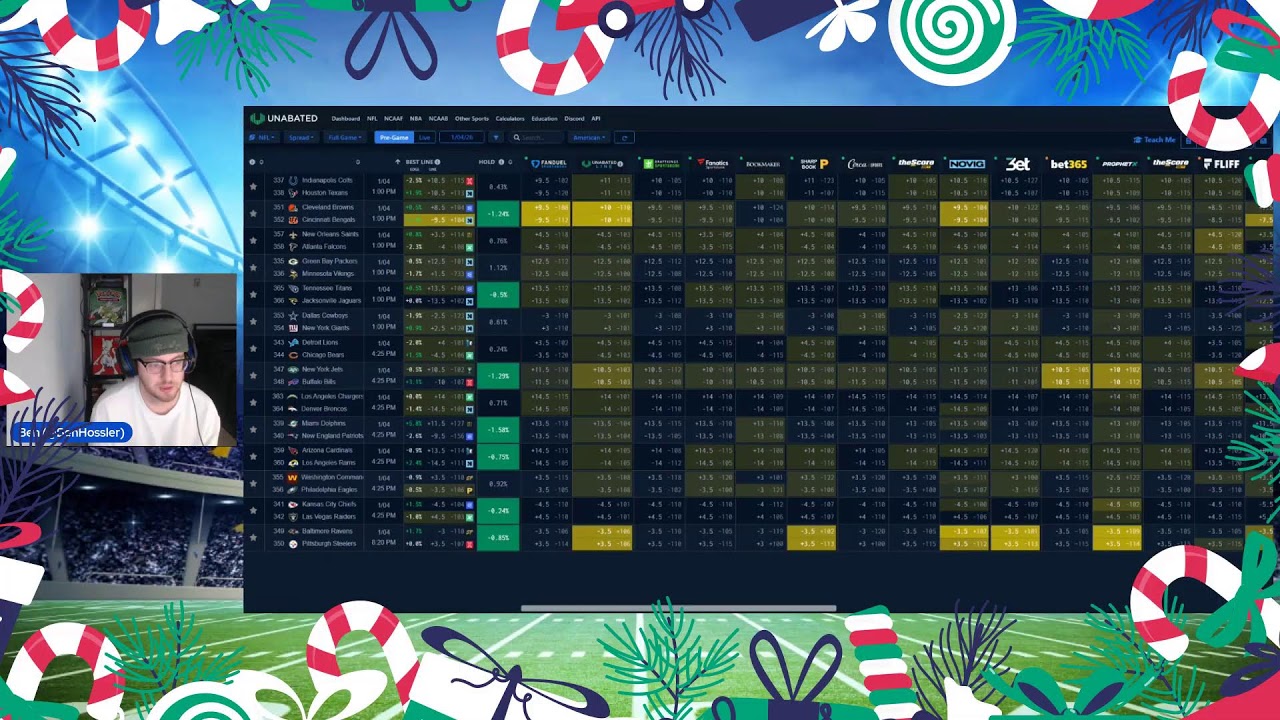The height and width of the screenshot is (720, 1280).
Task: Open the Dashboard nav item
Action: 345,119
